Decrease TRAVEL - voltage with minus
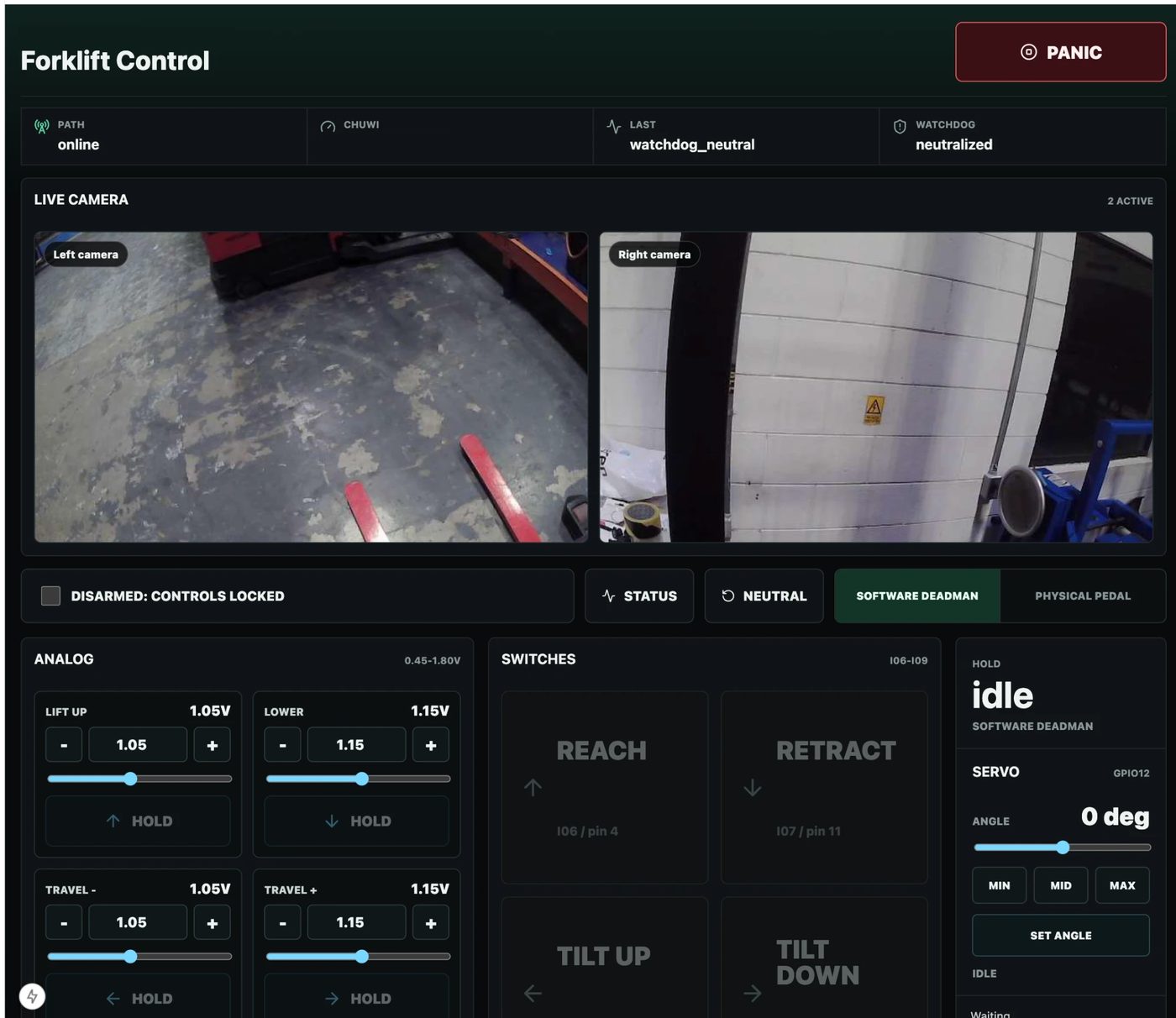1176x1018 pixels. pyautogui.click(x=64, y=923)
